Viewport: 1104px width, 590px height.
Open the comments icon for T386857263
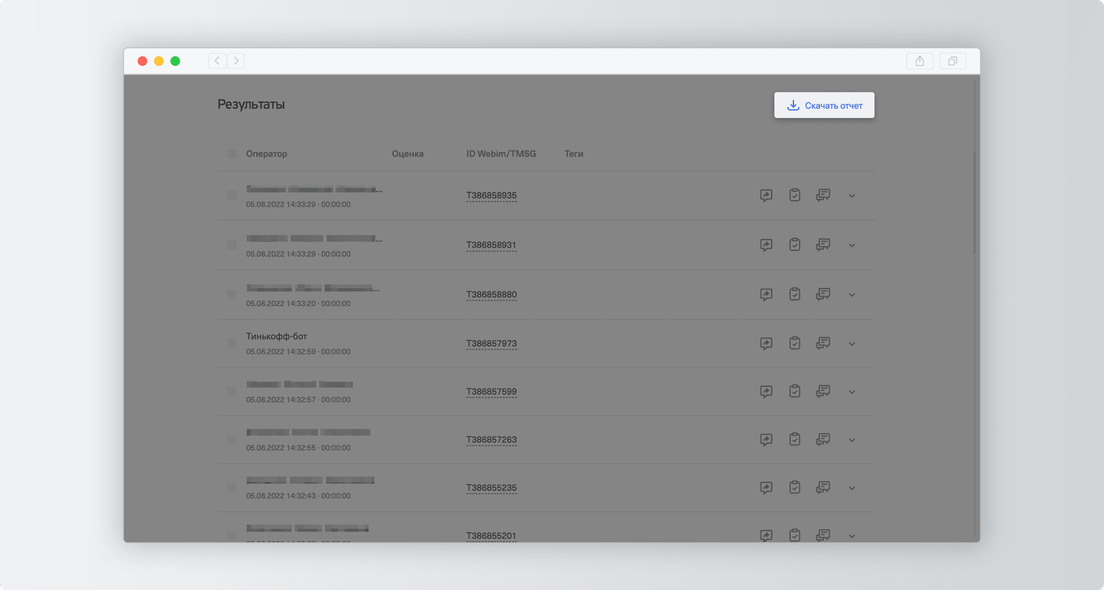click(x=823, y=439)
